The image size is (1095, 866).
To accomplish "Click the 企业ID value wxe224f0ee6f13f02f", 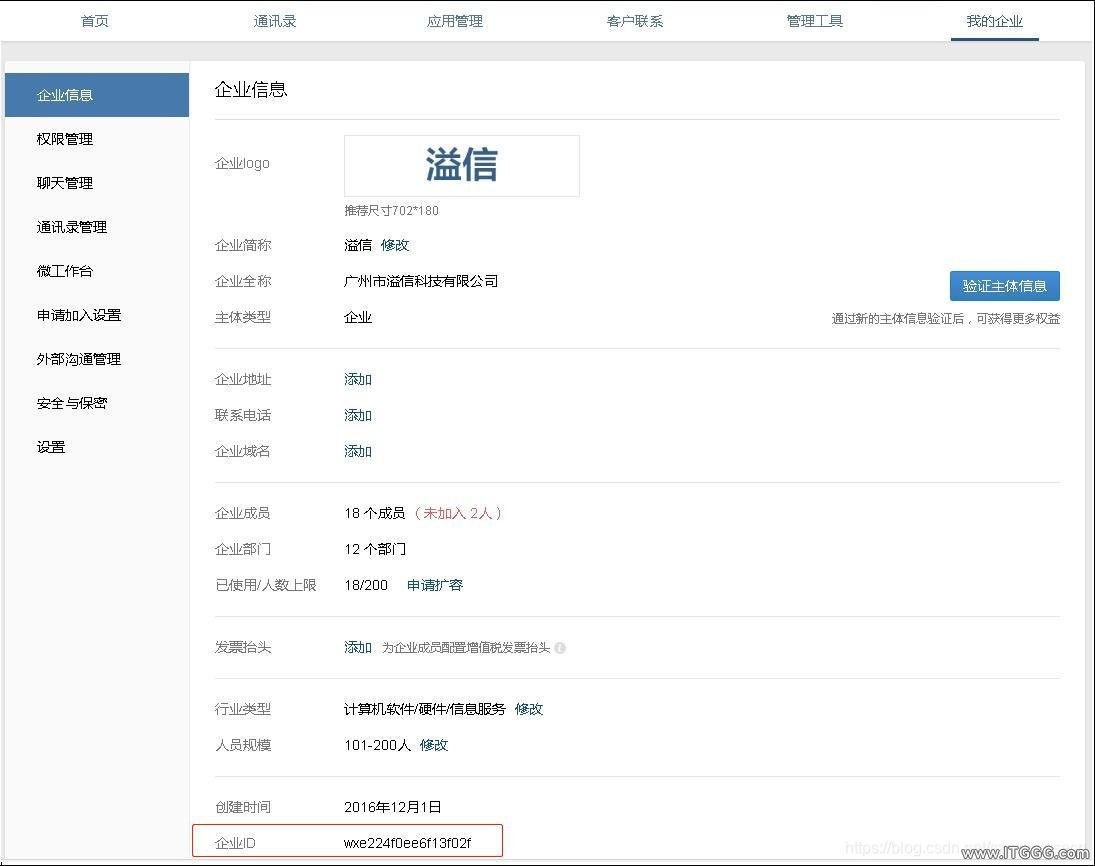I will [407, 843].
